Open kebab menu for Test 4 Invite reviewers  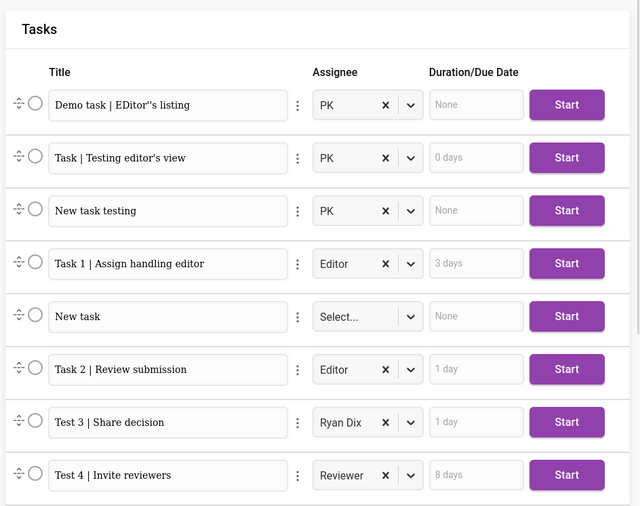pos(297,475)
